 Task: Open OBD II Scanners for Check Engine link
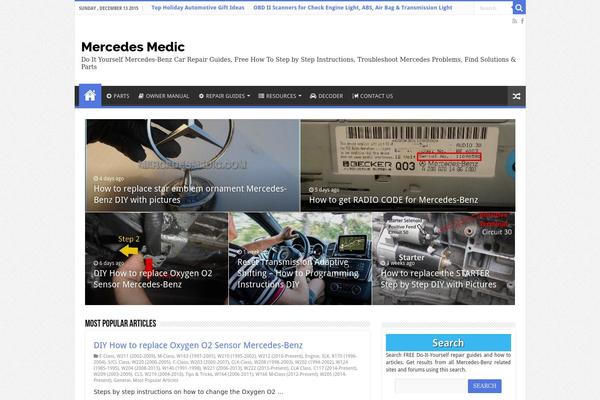click(353, 8)
